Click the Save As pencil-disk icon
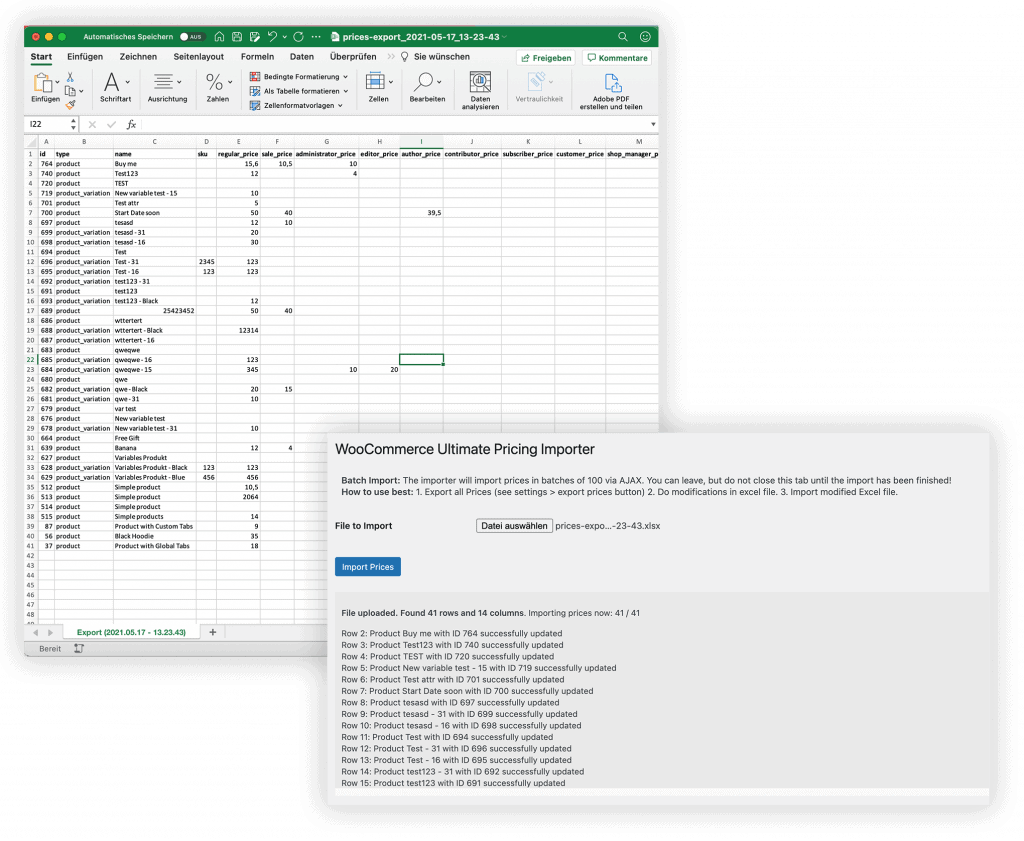 tap(255, 37)
